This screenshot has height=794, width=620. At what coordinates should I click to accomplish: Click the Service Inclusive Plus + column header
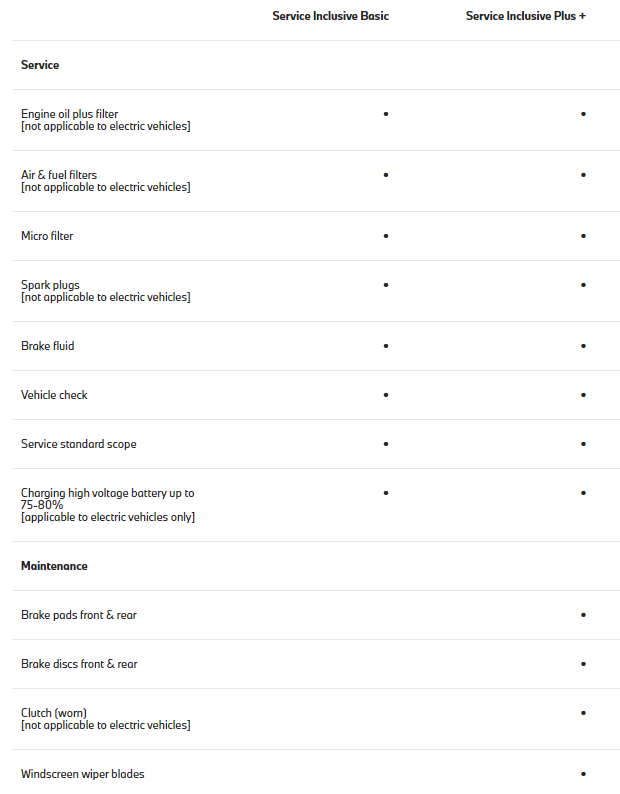tap(526, 16)
